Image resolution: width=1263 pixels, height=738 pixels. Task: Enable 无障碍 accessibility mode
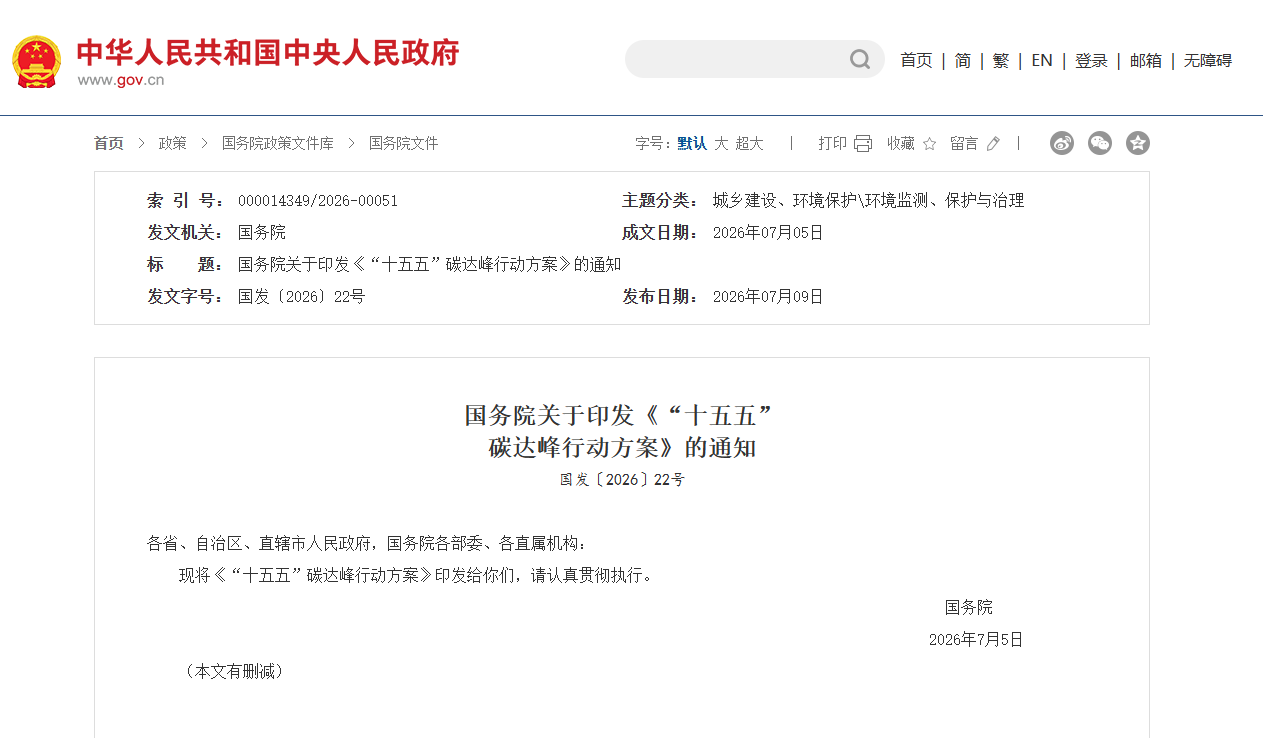coord(1208,61)
